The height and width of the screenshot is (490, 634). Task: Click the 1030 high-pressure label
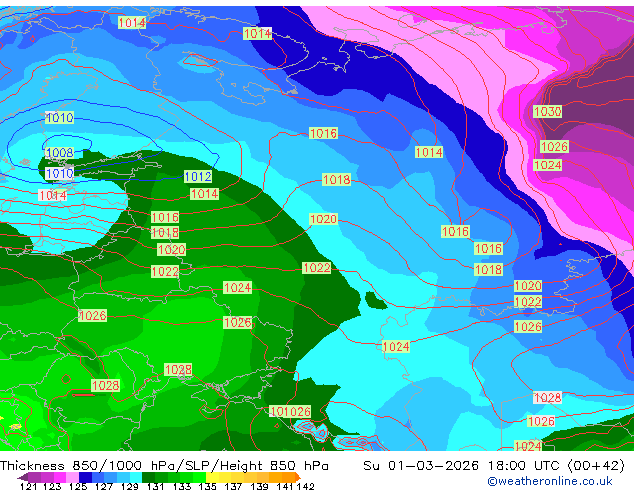click(547, 112)
